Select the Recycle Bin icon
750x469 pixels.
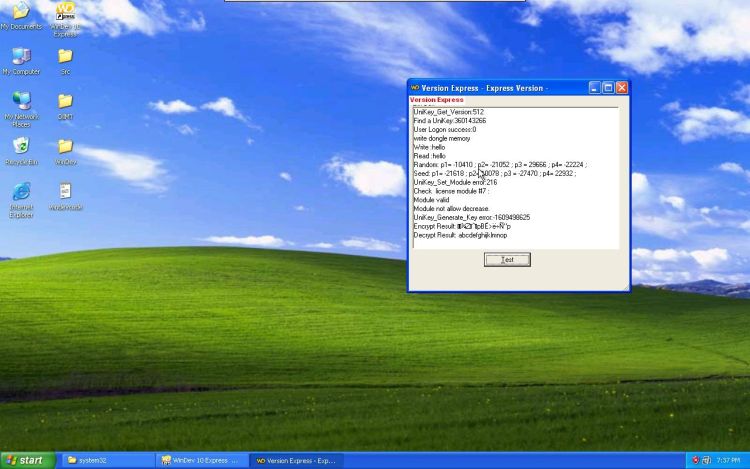pos(21,151)
